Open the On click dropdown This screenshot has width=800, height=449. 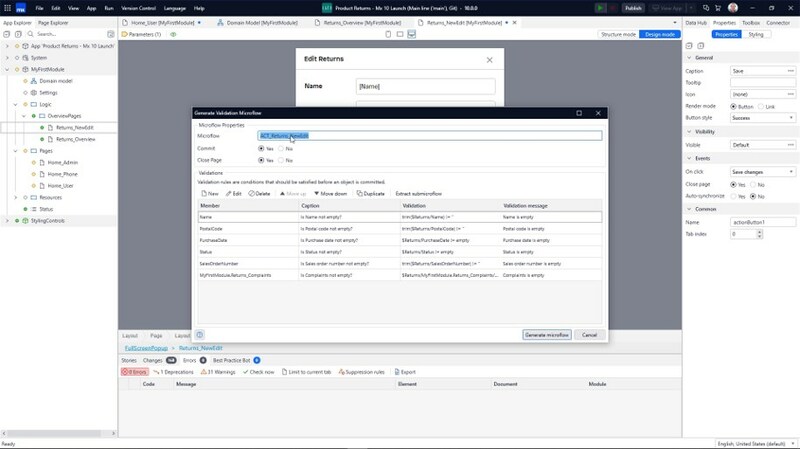[762, 172]
